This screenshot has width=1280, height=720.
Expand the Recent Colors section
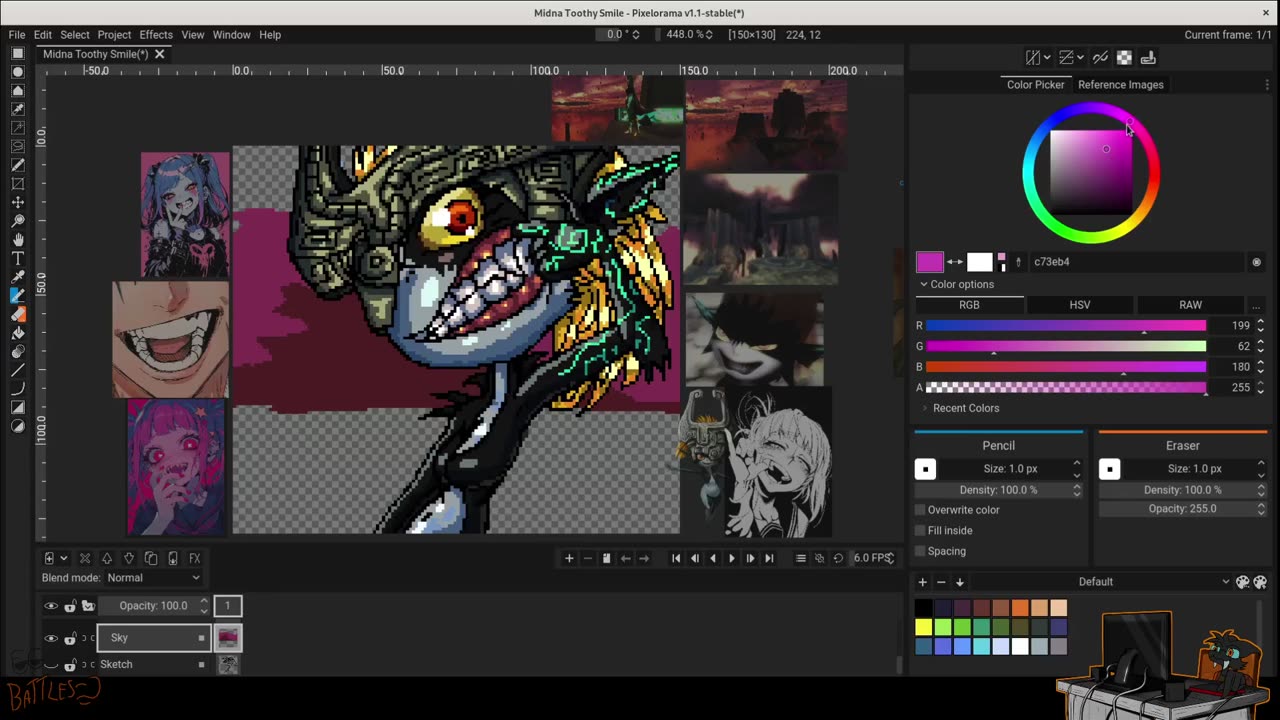959,408
